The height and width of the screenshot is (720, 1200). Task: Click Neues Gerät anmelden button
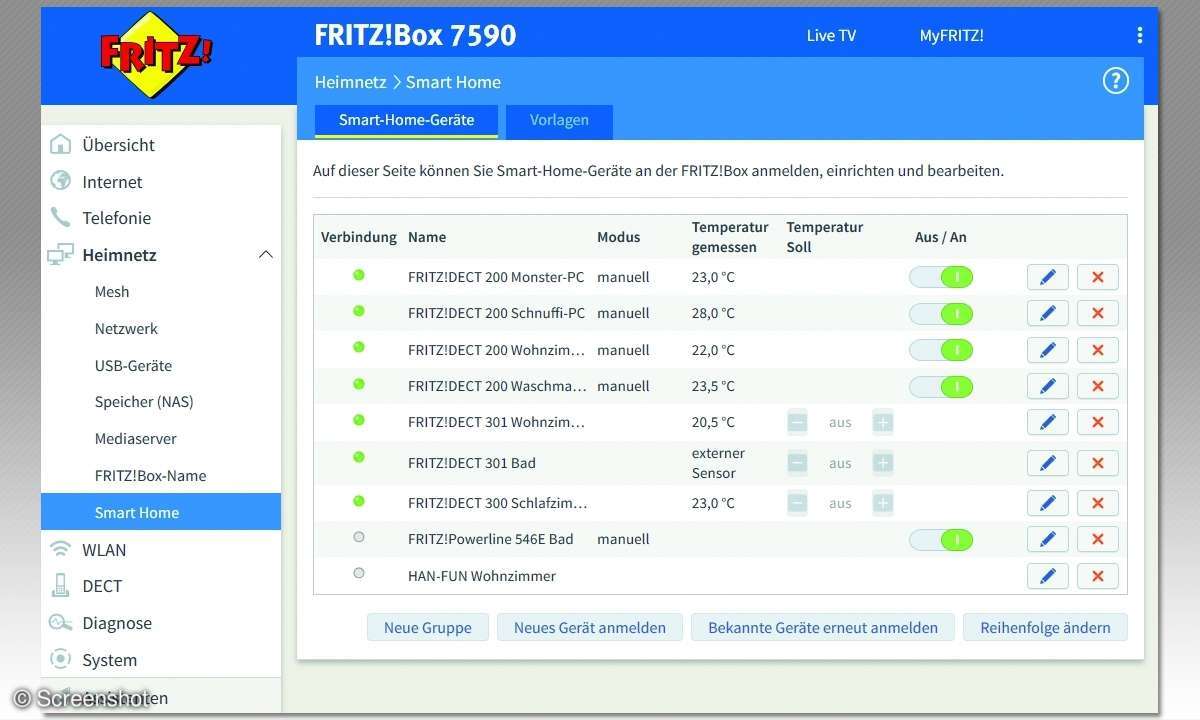point(590,627)
